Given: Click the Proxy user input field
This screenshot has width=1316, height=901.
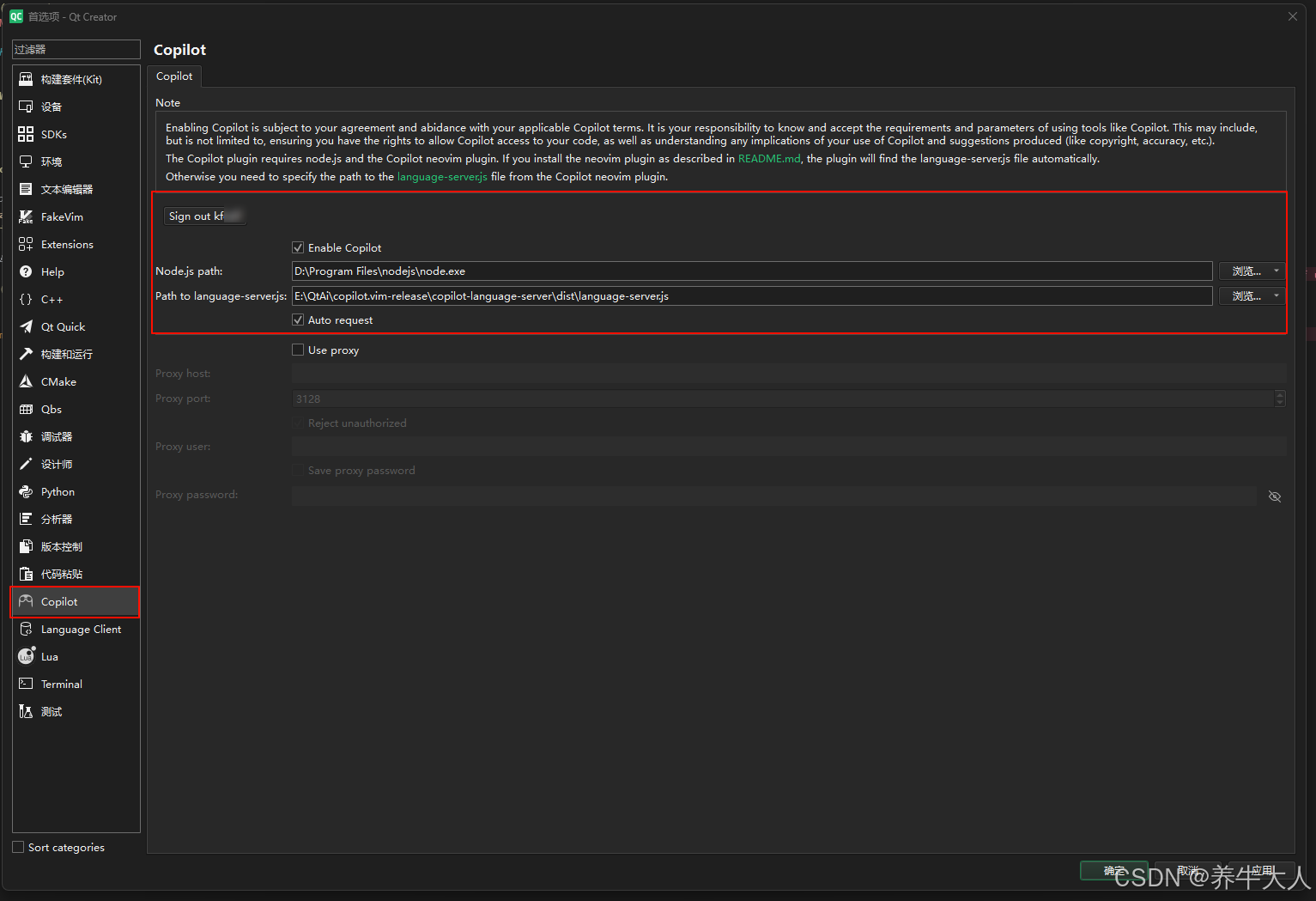Looking at the screenshot, I should pos(789,446).
